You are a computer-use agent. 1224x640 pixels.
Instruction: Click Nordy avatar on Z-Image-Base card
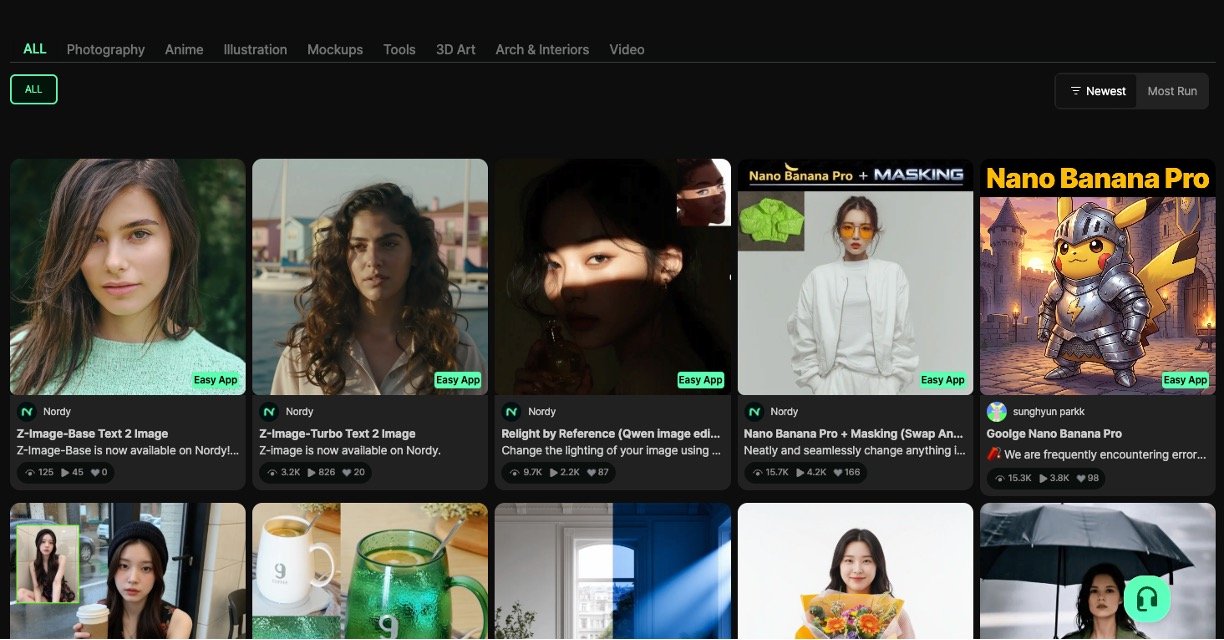pyautogui.click(x=27, y=411)
